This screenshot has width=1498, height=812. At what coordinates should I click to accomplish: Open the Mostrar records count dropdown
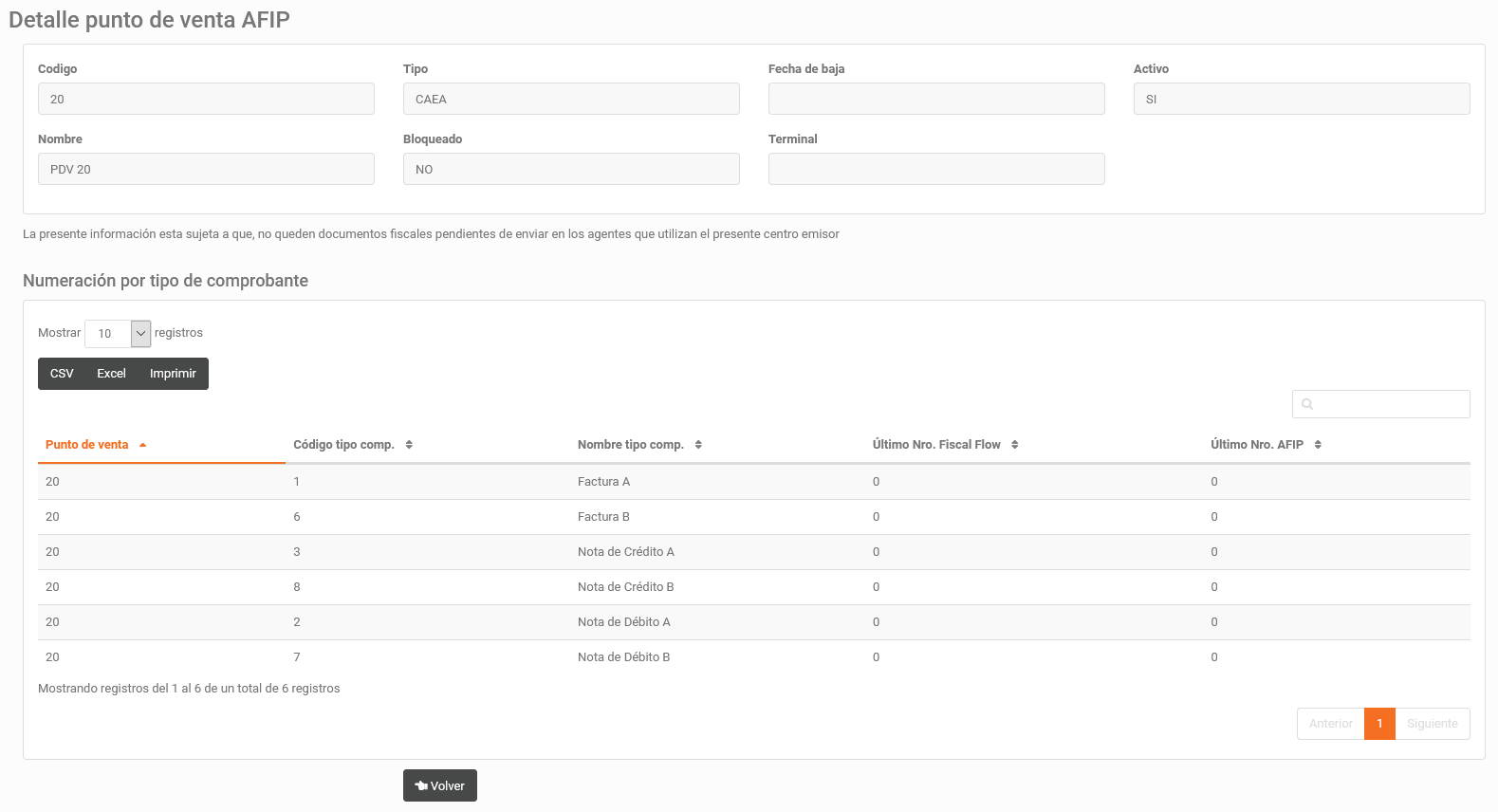point(118,334)
